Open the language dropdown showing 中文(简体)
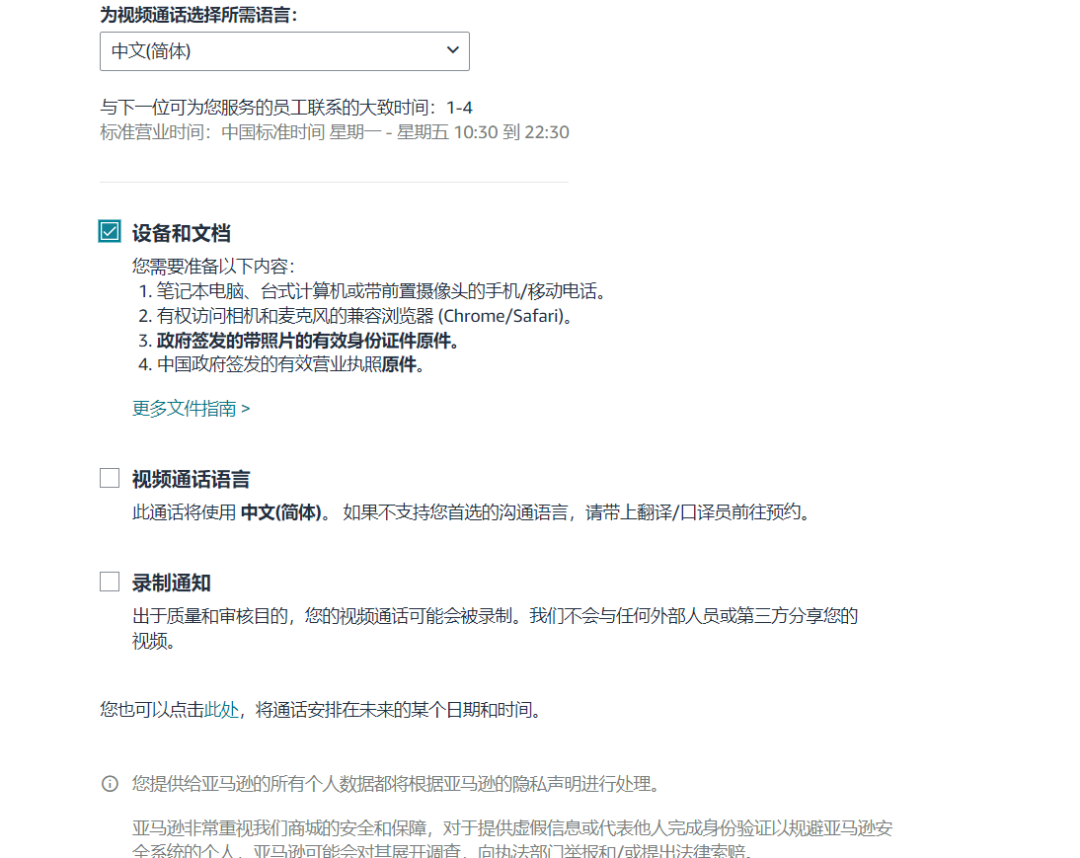The height and width of the screenshot is (858, 1080). pos(285,51)
